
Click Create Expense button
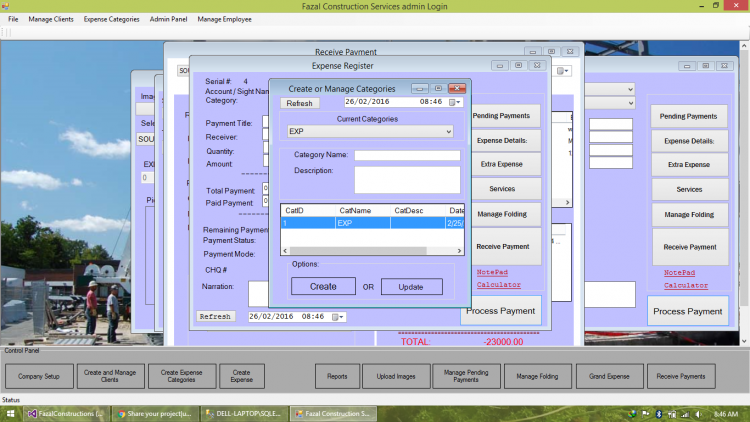[x=242, y=377]
